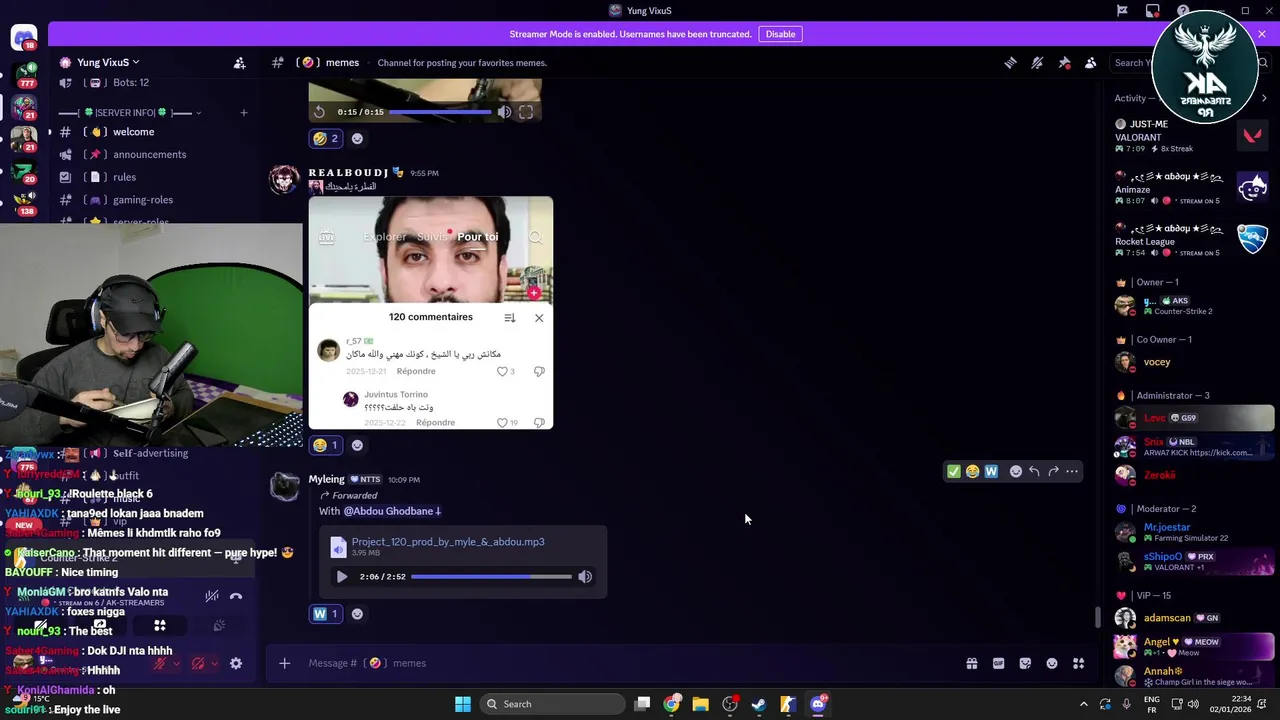Enter fullscreen on the video player
1280x720 pixels.
click(526, 112)
